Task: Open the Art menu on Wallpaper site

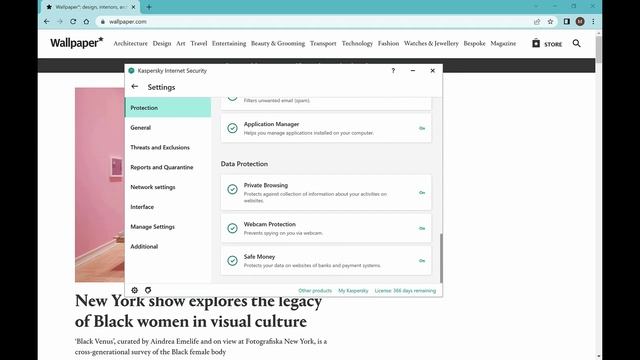Action: pyautogui.click(x=181, y=43)
